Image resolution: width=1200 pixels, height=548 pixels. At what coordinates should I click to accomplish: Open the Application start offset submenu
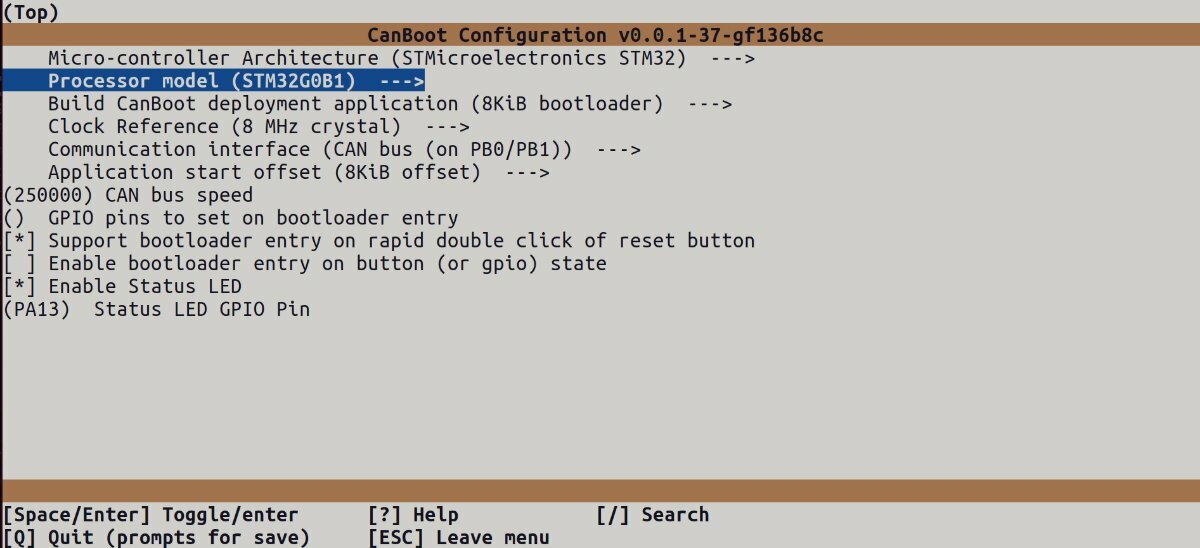[298, 173]
